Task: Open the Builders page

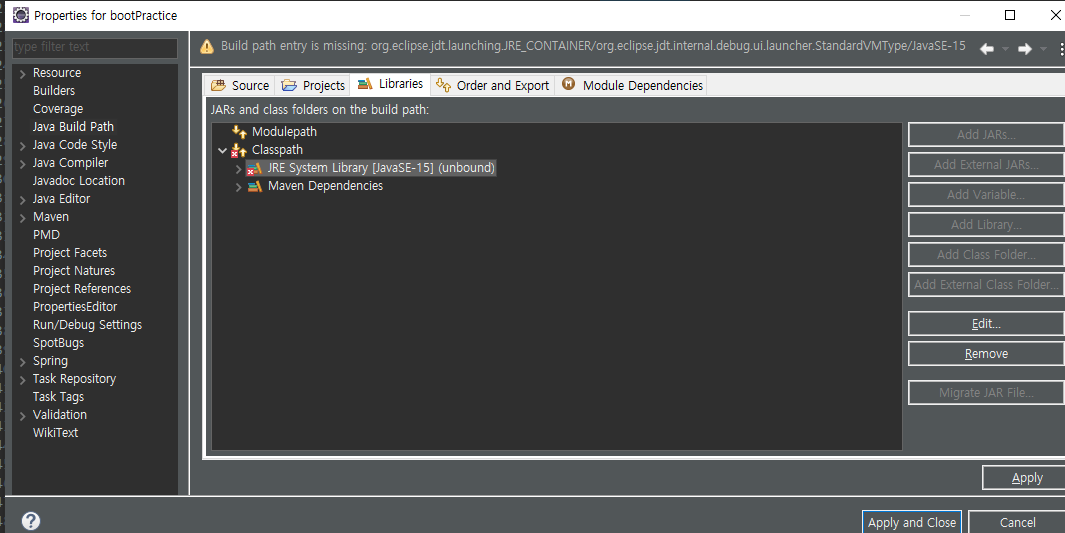Action: point(54,90)
